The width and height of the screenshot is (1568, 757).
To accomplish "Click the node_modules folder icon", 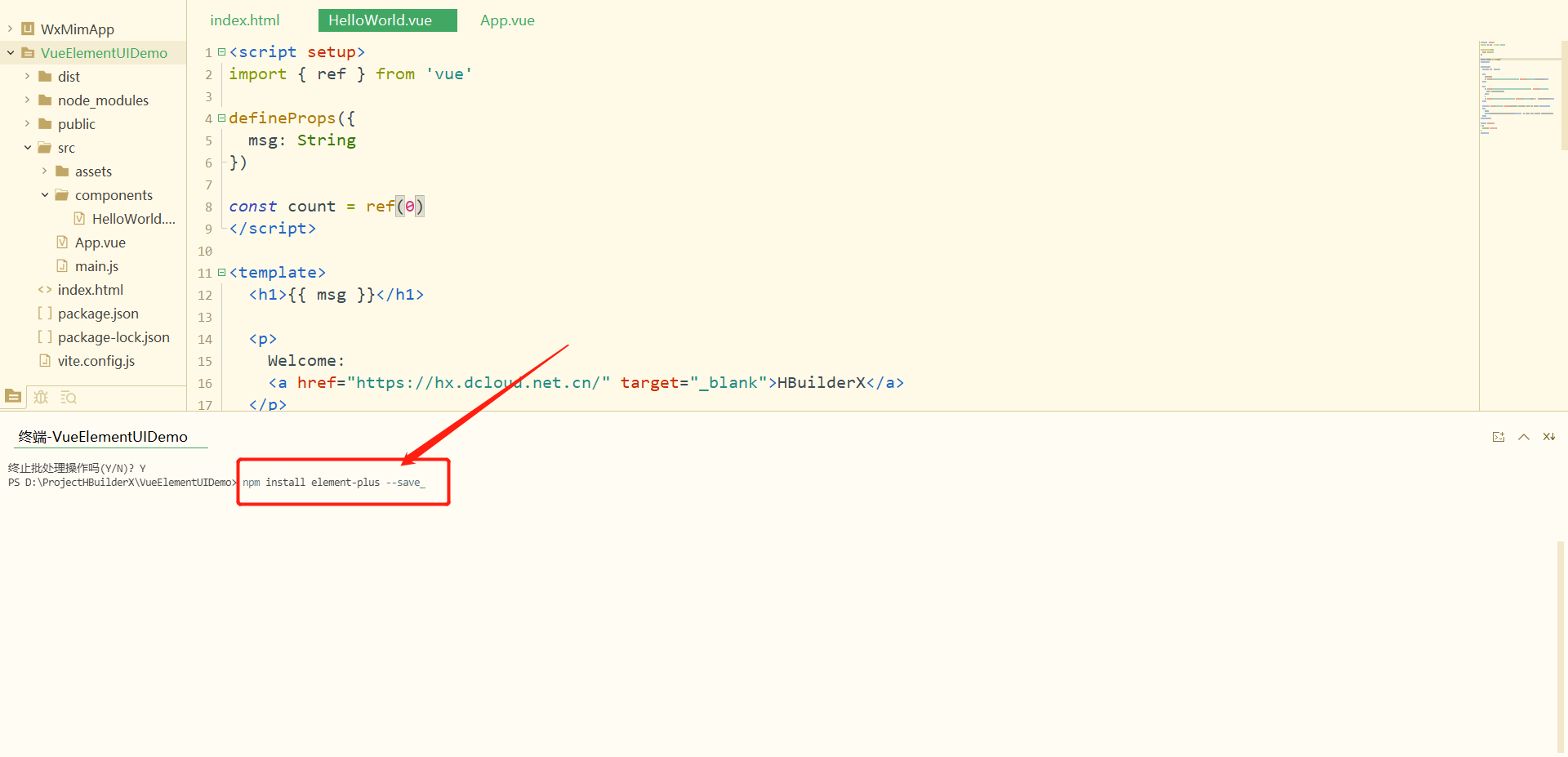I will point(45,100).
